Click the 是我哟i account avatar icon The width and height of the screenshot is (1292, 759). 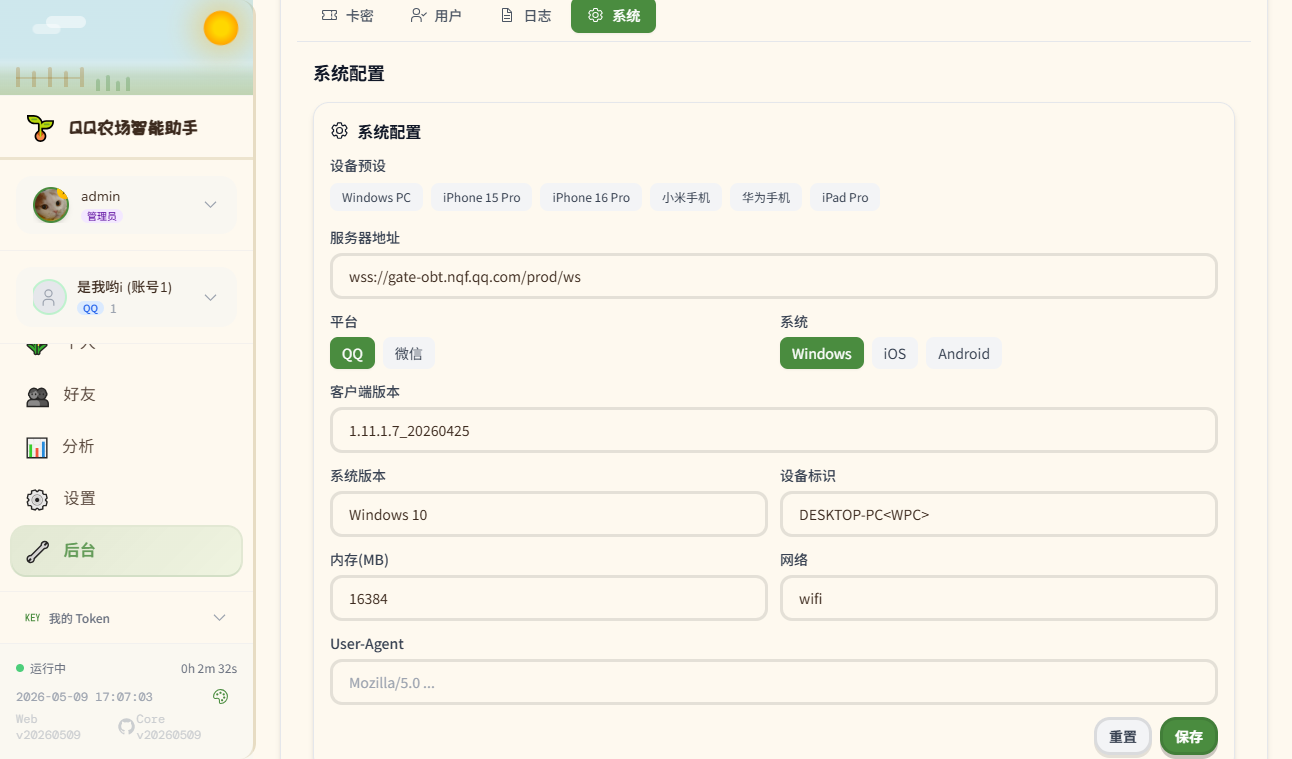49,297
